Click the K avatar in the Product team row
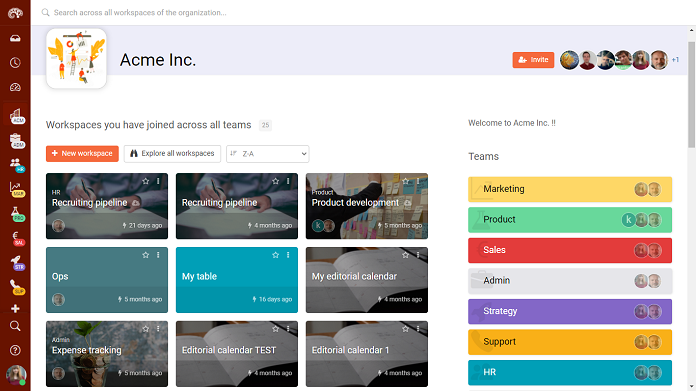This screenshot has height=391, width=696. [628, 220]
